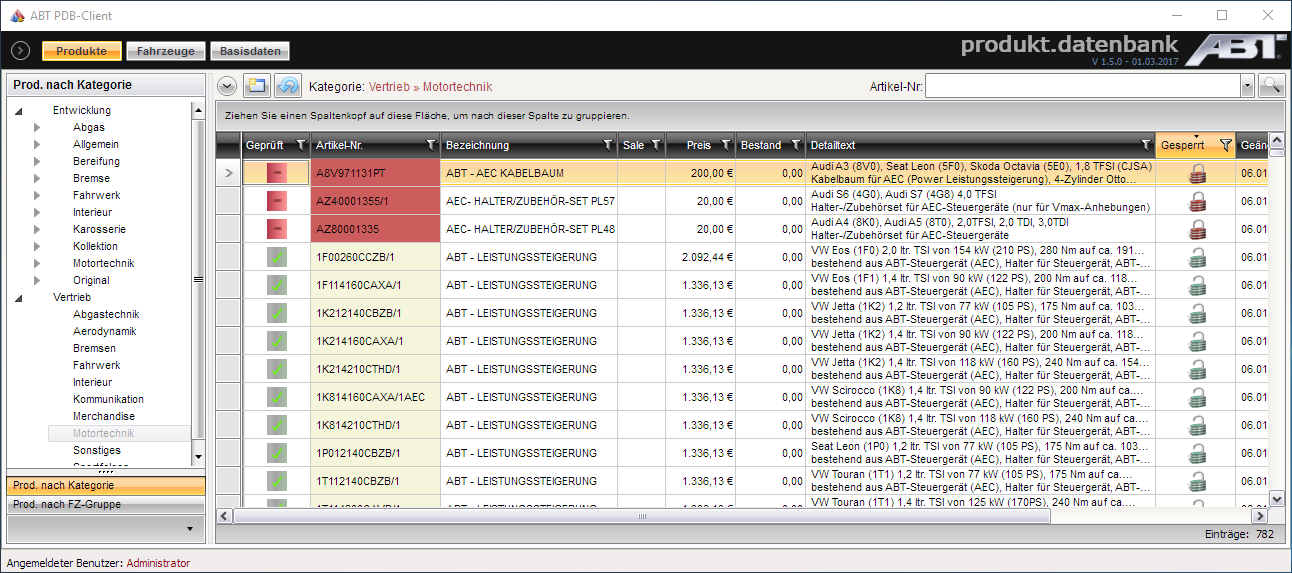
Task: Click the green lock for 1K814210CTHD/1
Action: coord(1196,425)
